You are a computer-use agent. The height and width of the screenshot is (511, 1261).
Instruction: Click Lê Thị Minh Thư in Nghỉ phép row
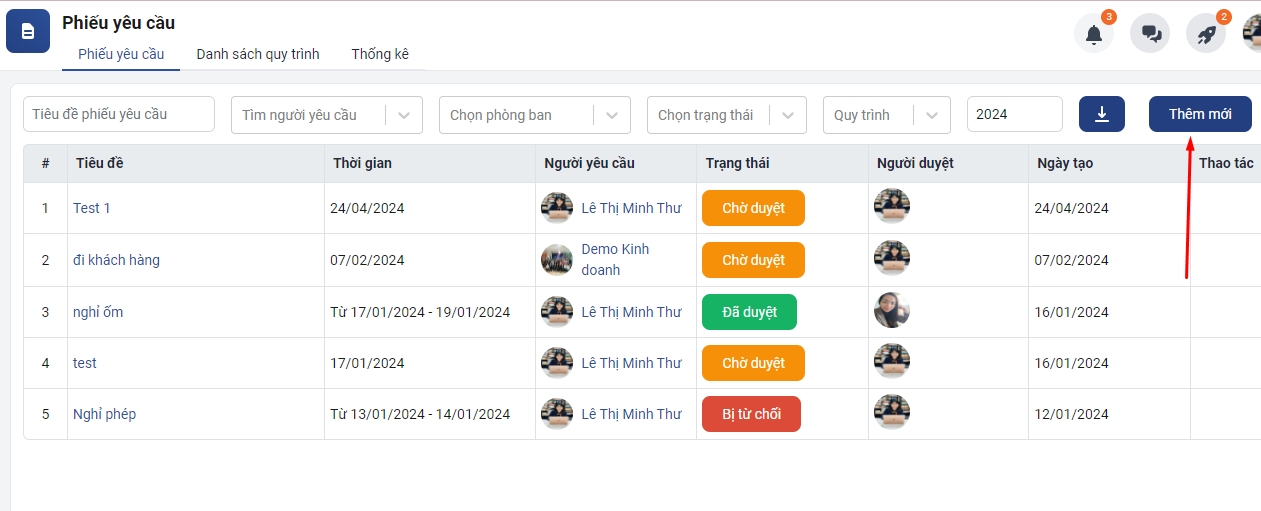click(631, 414)
